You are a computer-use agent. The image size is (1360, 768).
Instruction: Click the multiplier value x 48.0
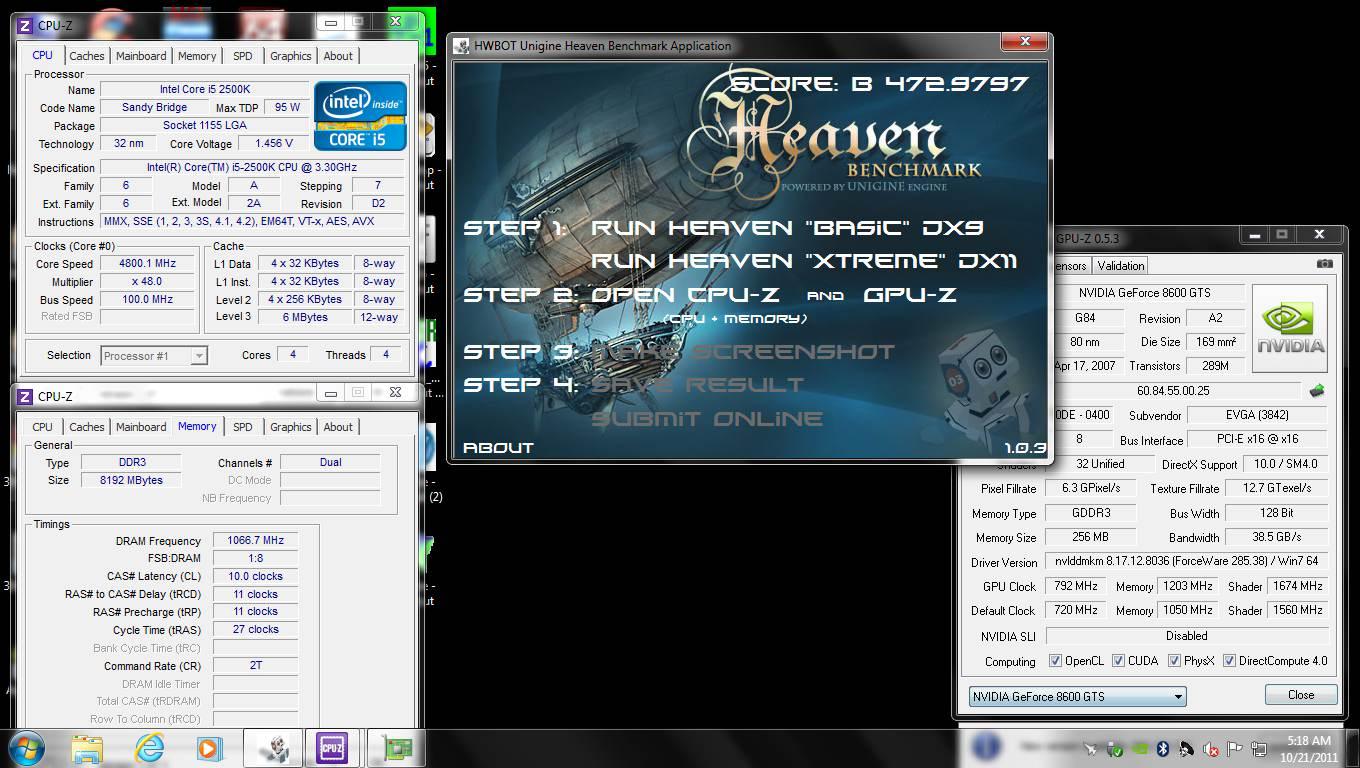coord(148,282)
